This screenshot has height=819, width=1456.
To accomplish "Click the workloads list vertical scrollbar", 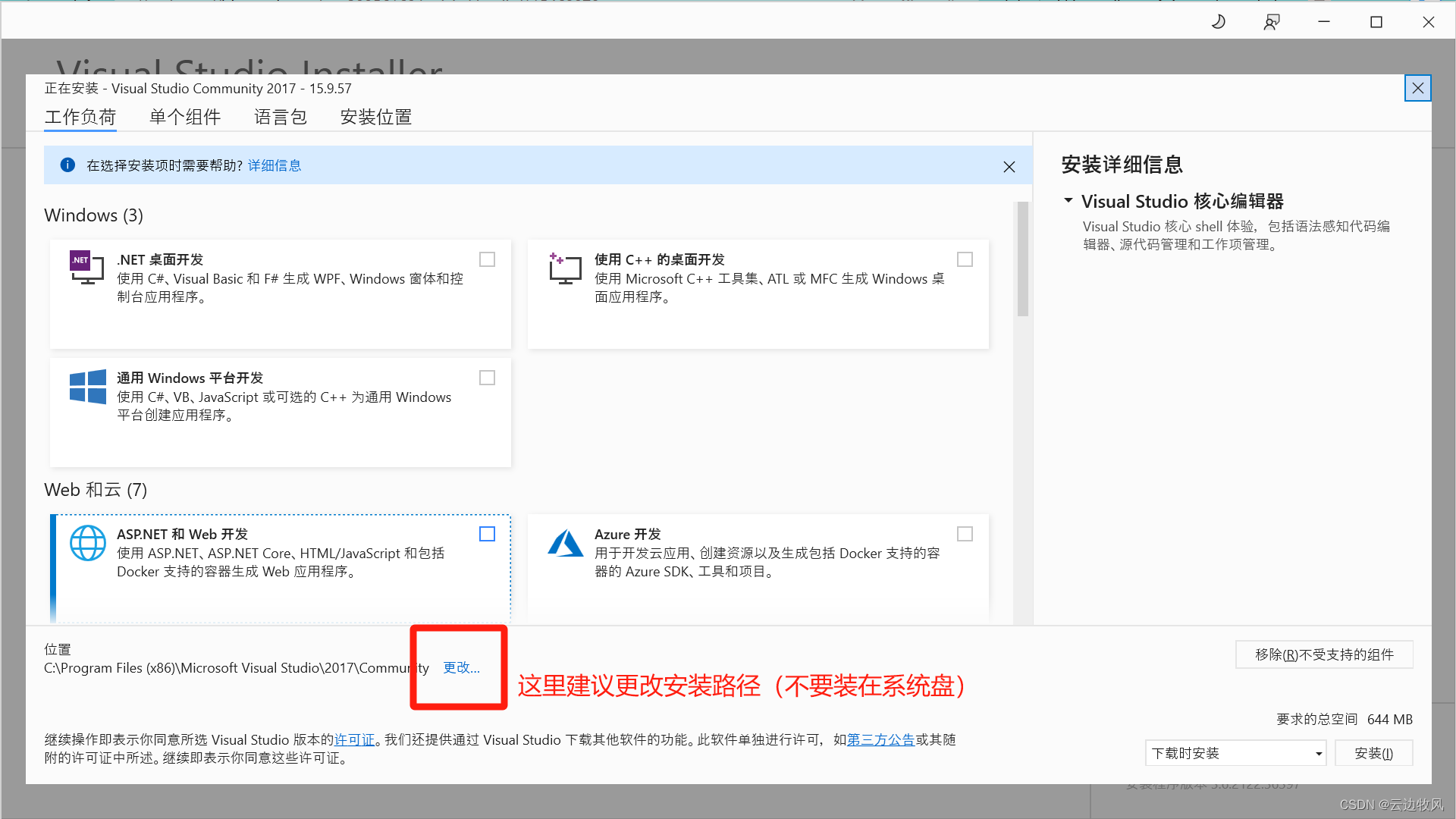I will coord(1022,259).
